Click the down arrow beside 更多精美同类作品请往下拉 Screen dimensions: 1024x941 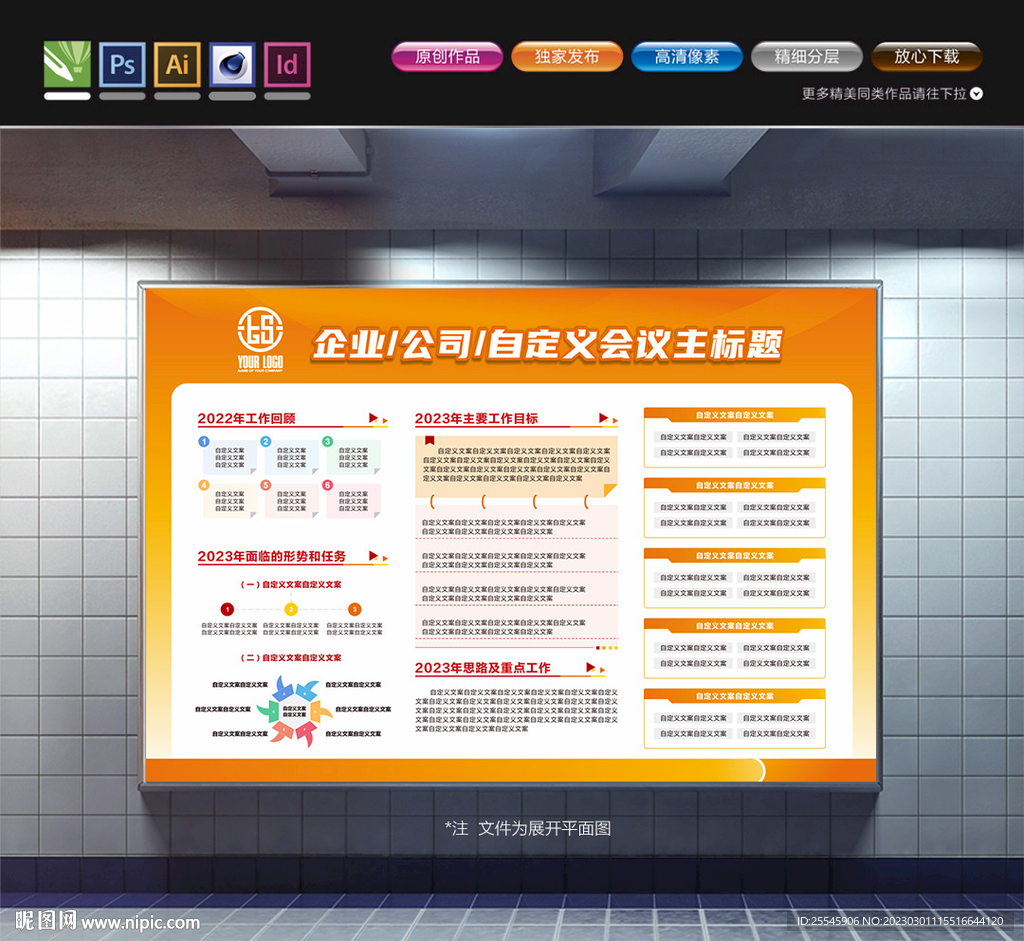977,94
